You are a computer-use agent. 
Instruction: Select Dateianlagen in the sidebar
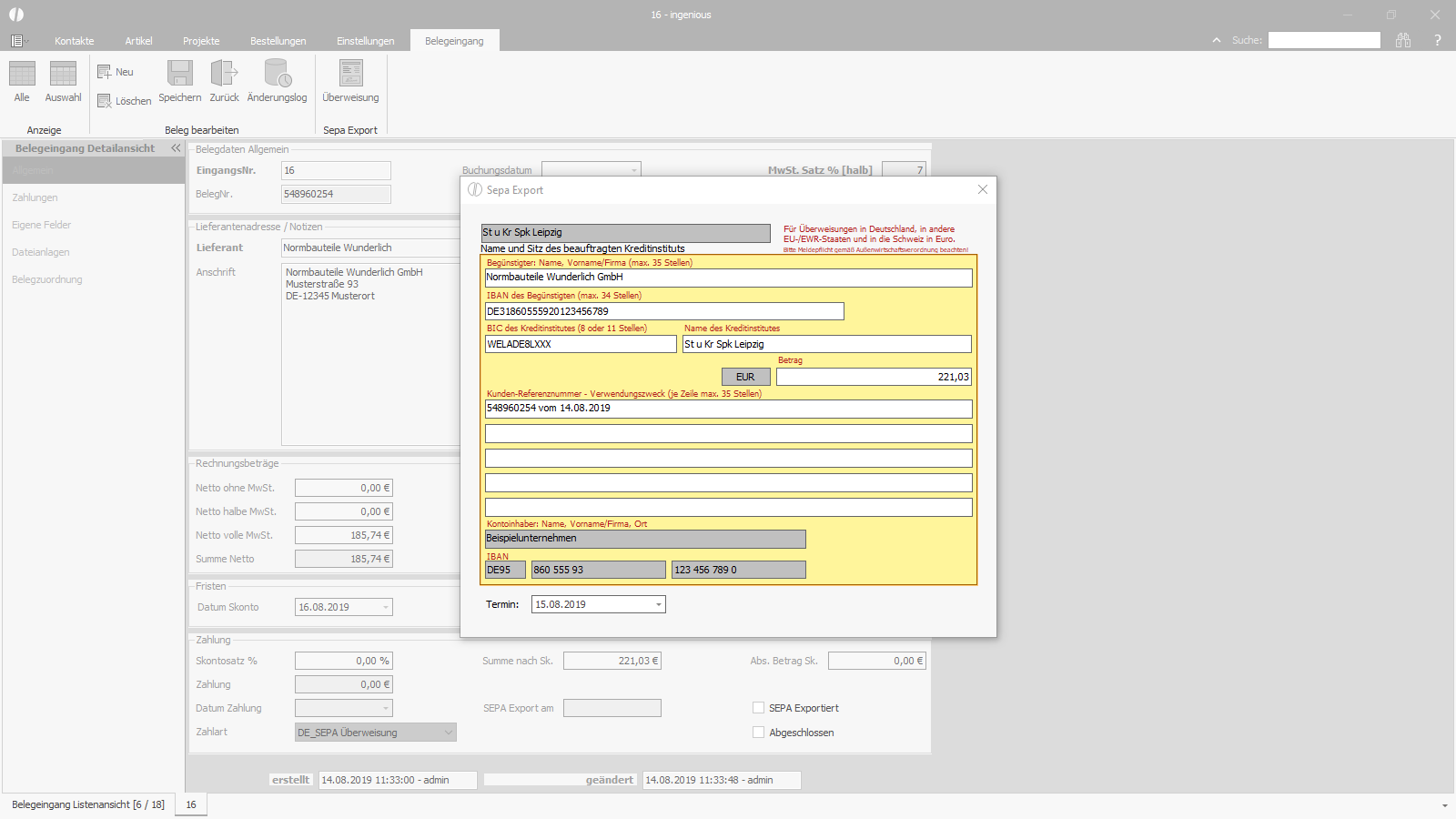tap(94, 252)
